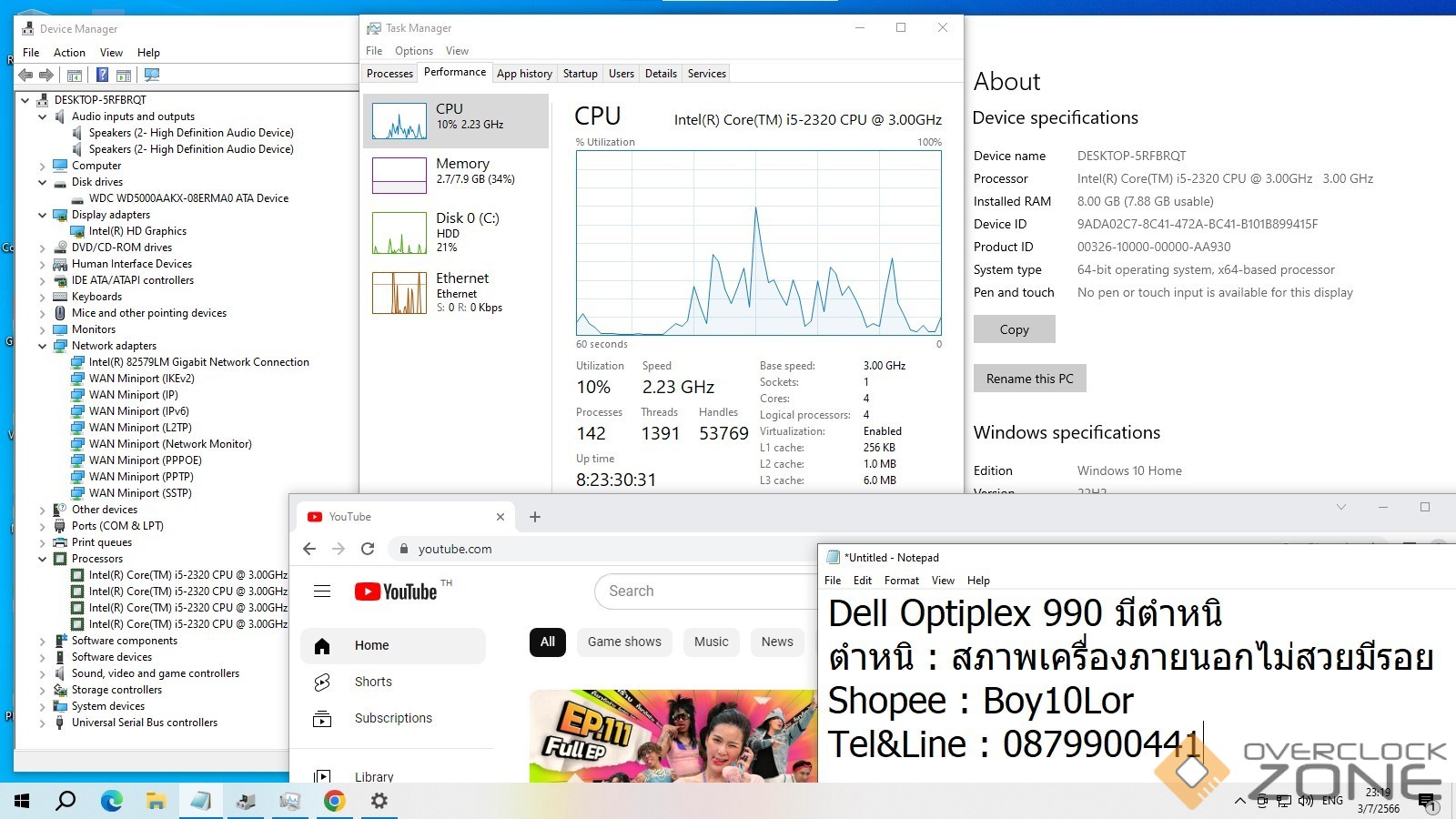Image resolution: width=1456 pixels, height=819 pixels.
Task: Click the YouTube logo
Action: [397, 591]
